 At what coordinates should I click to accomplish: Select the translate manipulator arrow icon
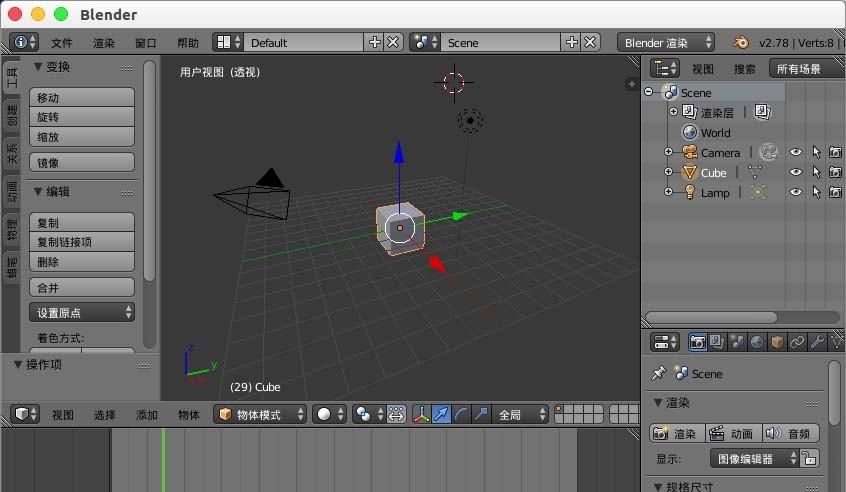click(x=441, y=414)
